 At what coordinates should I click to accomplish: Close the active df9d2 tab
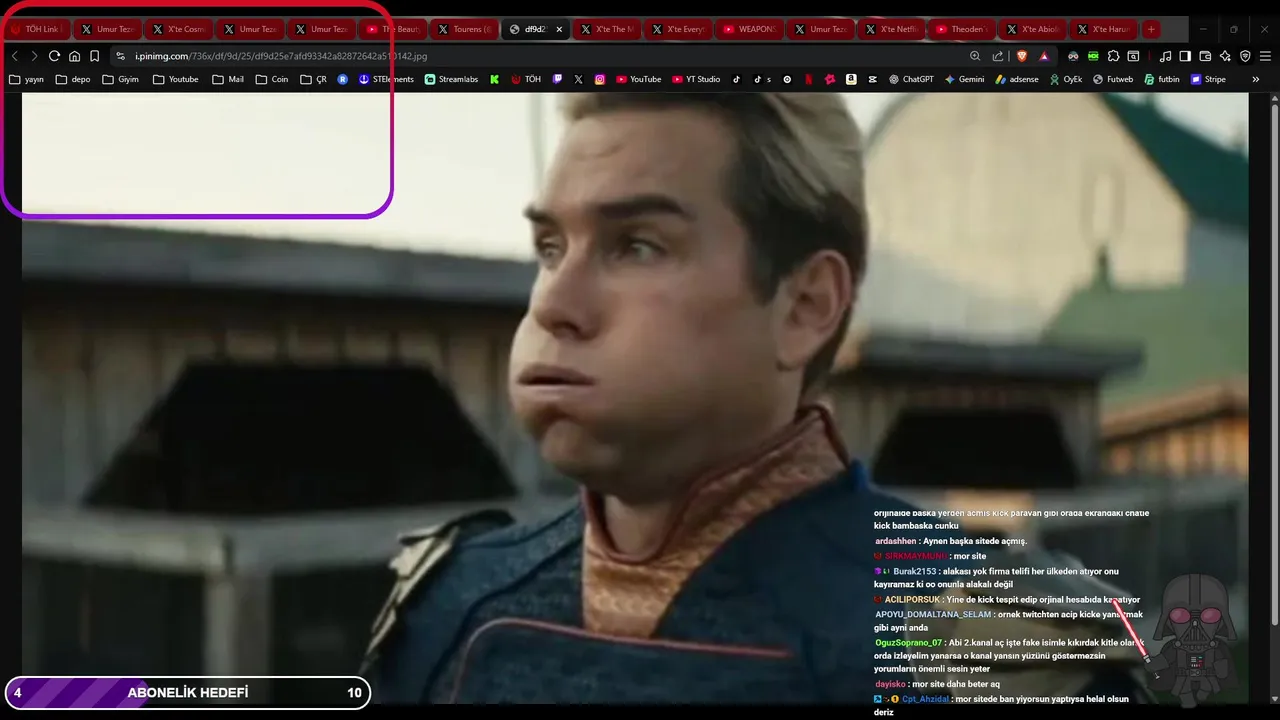559,29
